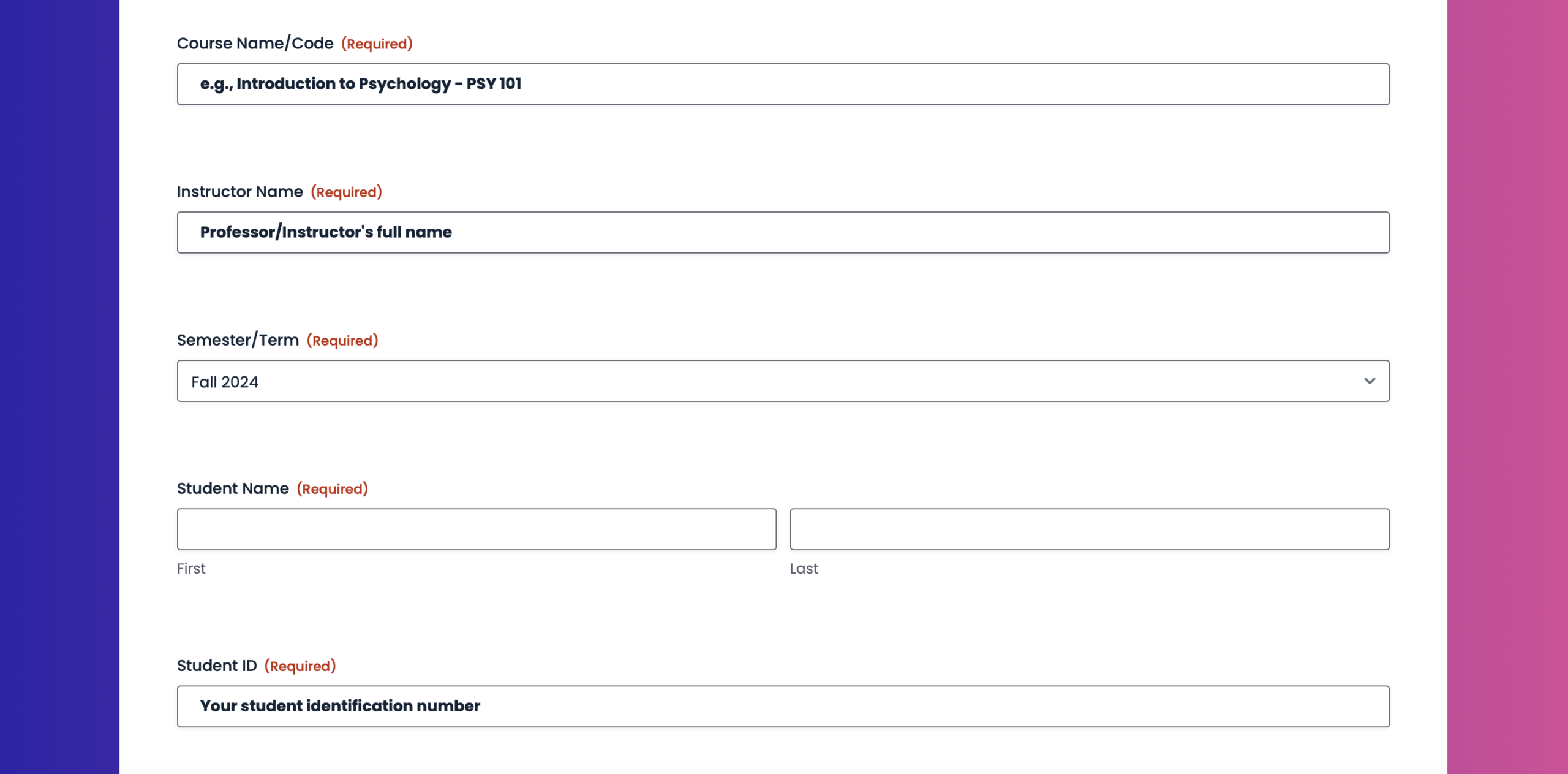The height and width of the screenshot is (774, 1568).
Task: Click Required marker beside Student ID
Action: pyautogui.click(x=300, y=666)
